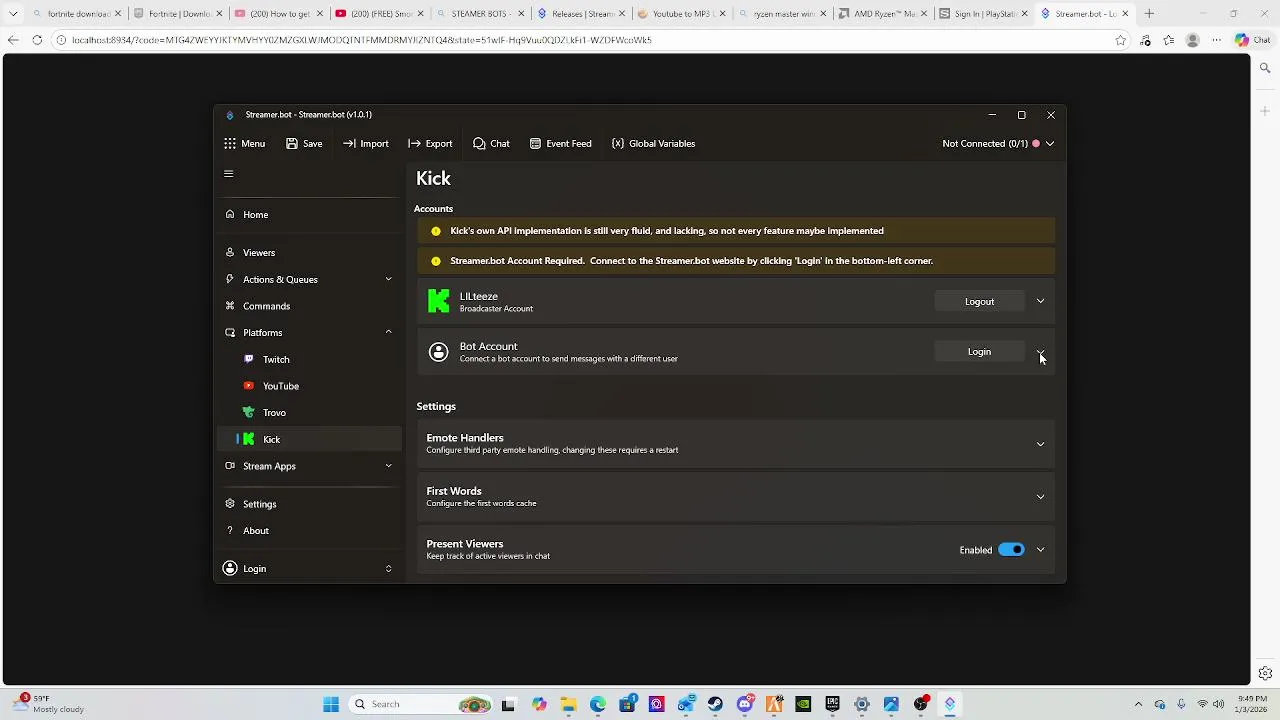1280x720 pixels.
Task: Switch to the Youtube to MP3 tab
Action: point(680,14)
